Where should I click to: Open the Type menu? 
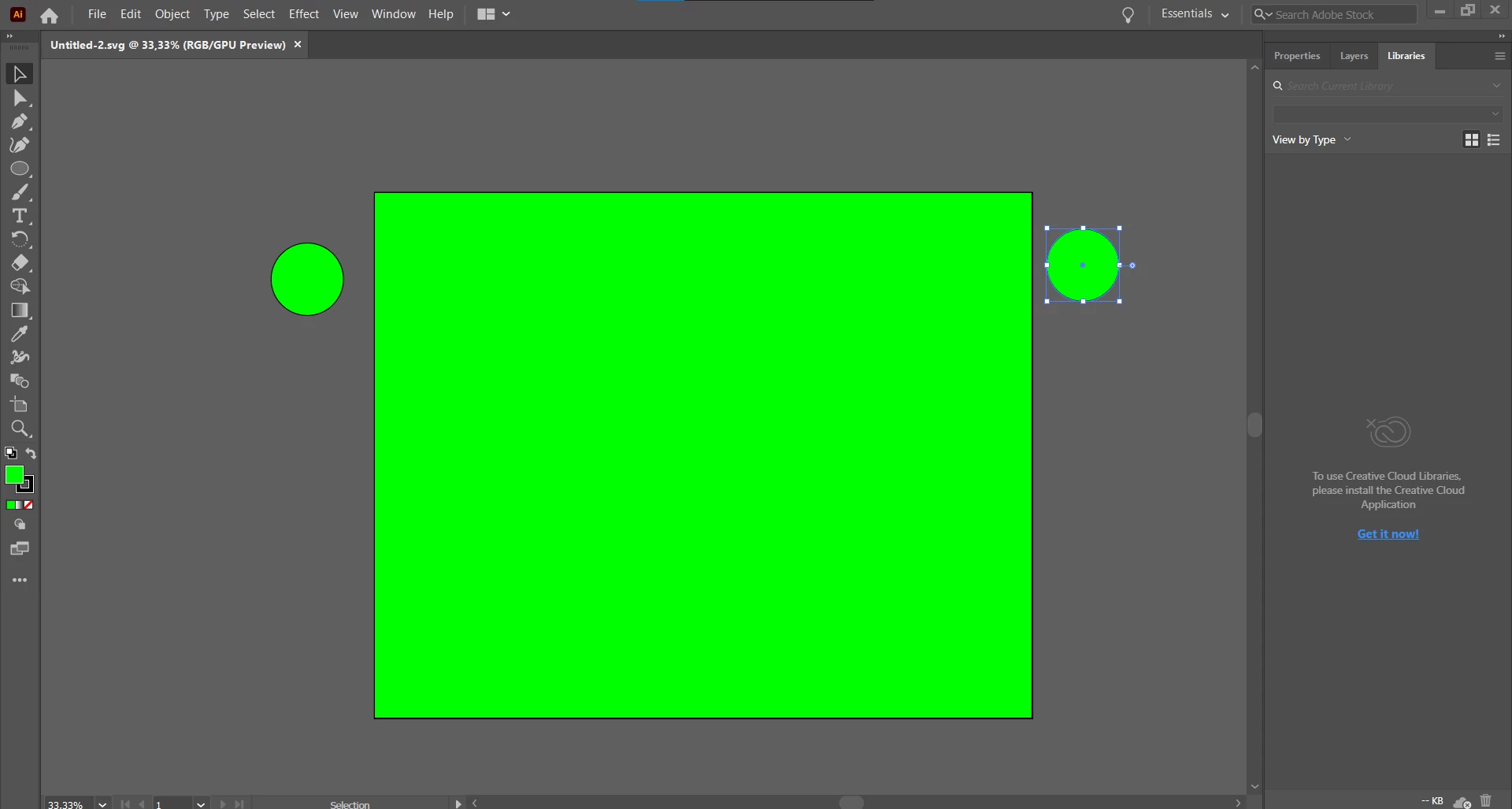[x=216, y=14]
